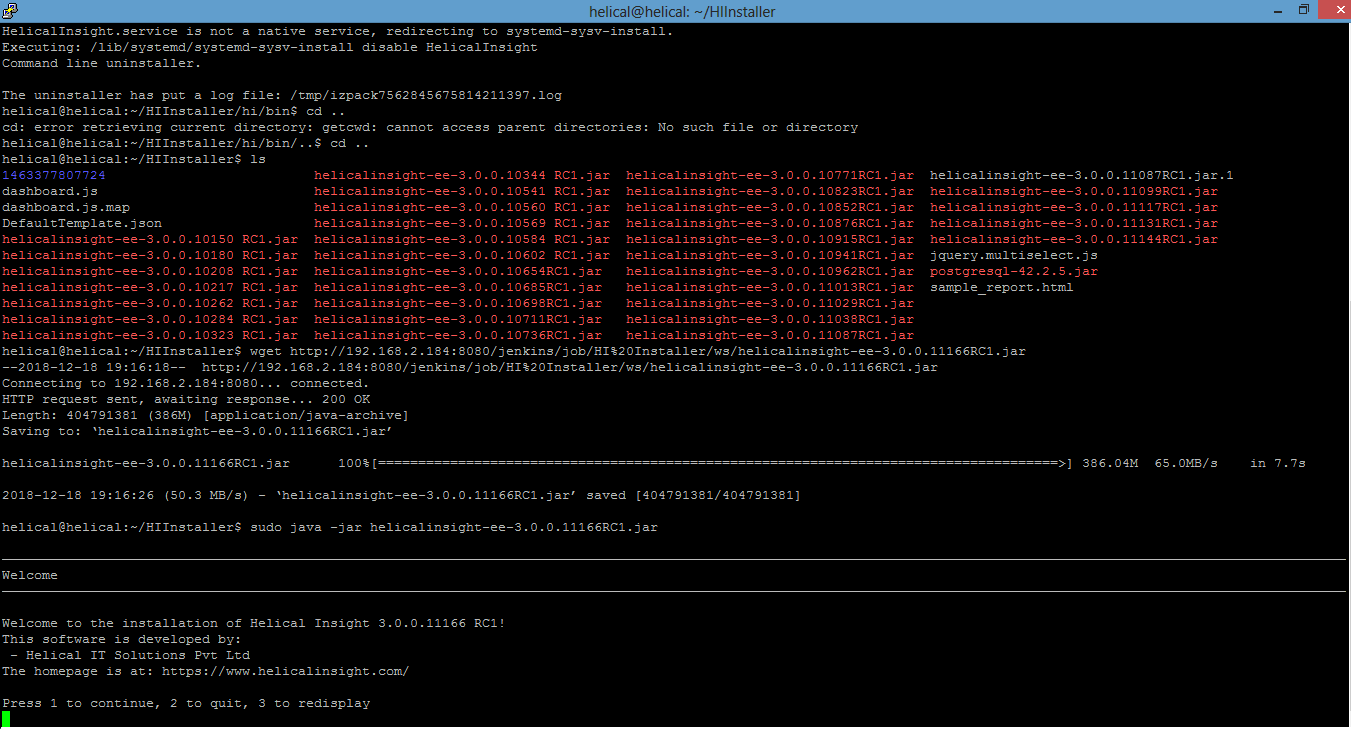Click file 'helicalinsight-ee-3.0.0.11144RC1.jar'

coord(1074,239)
